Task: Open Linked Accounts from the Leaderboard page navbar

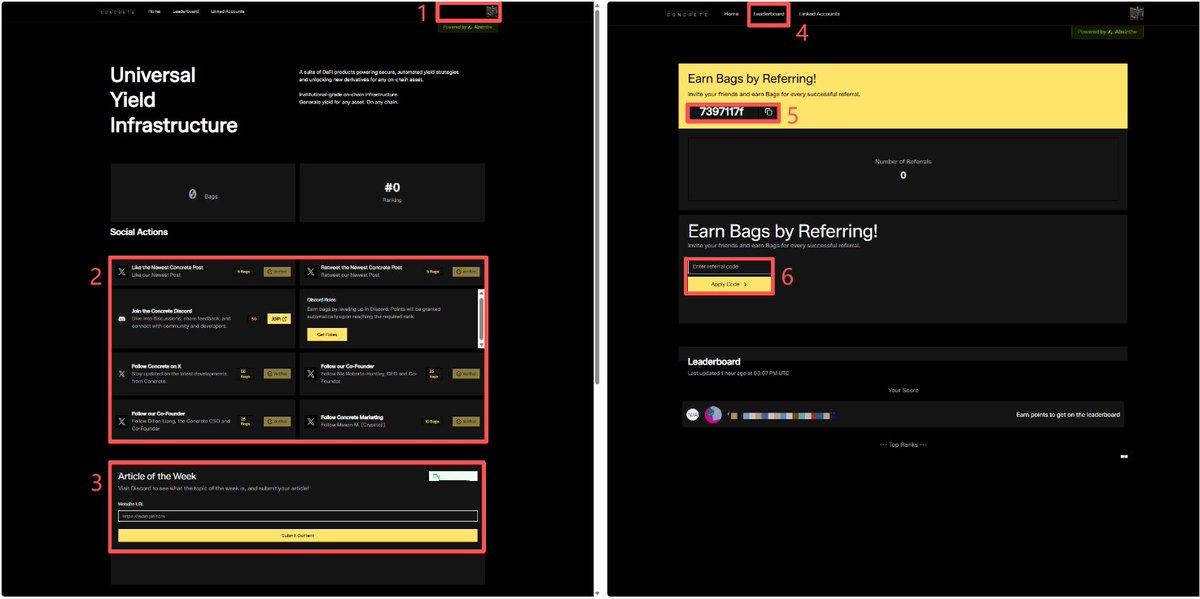Action: point(819,14)
